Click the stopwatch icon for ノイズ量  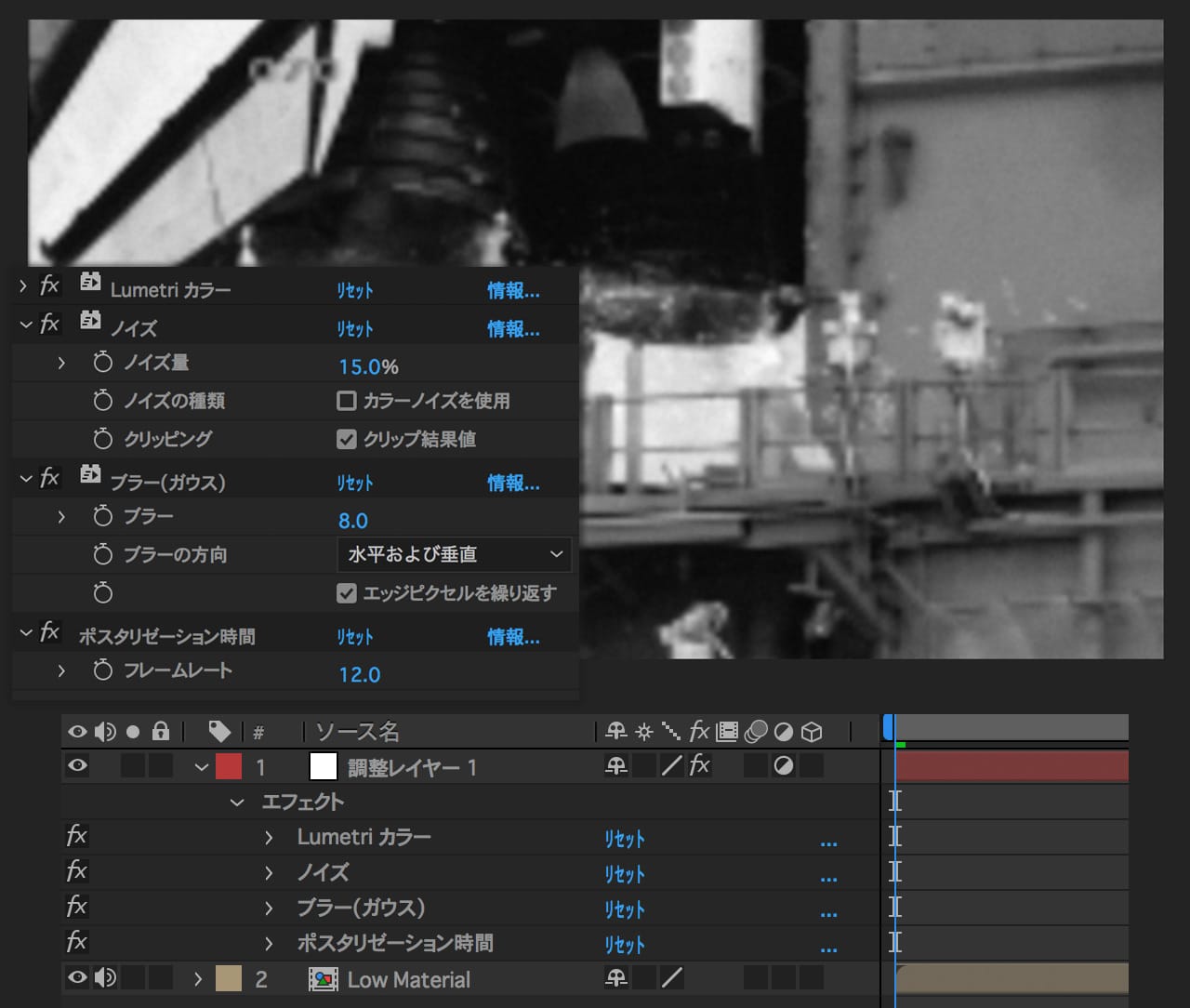click(103, 363)
